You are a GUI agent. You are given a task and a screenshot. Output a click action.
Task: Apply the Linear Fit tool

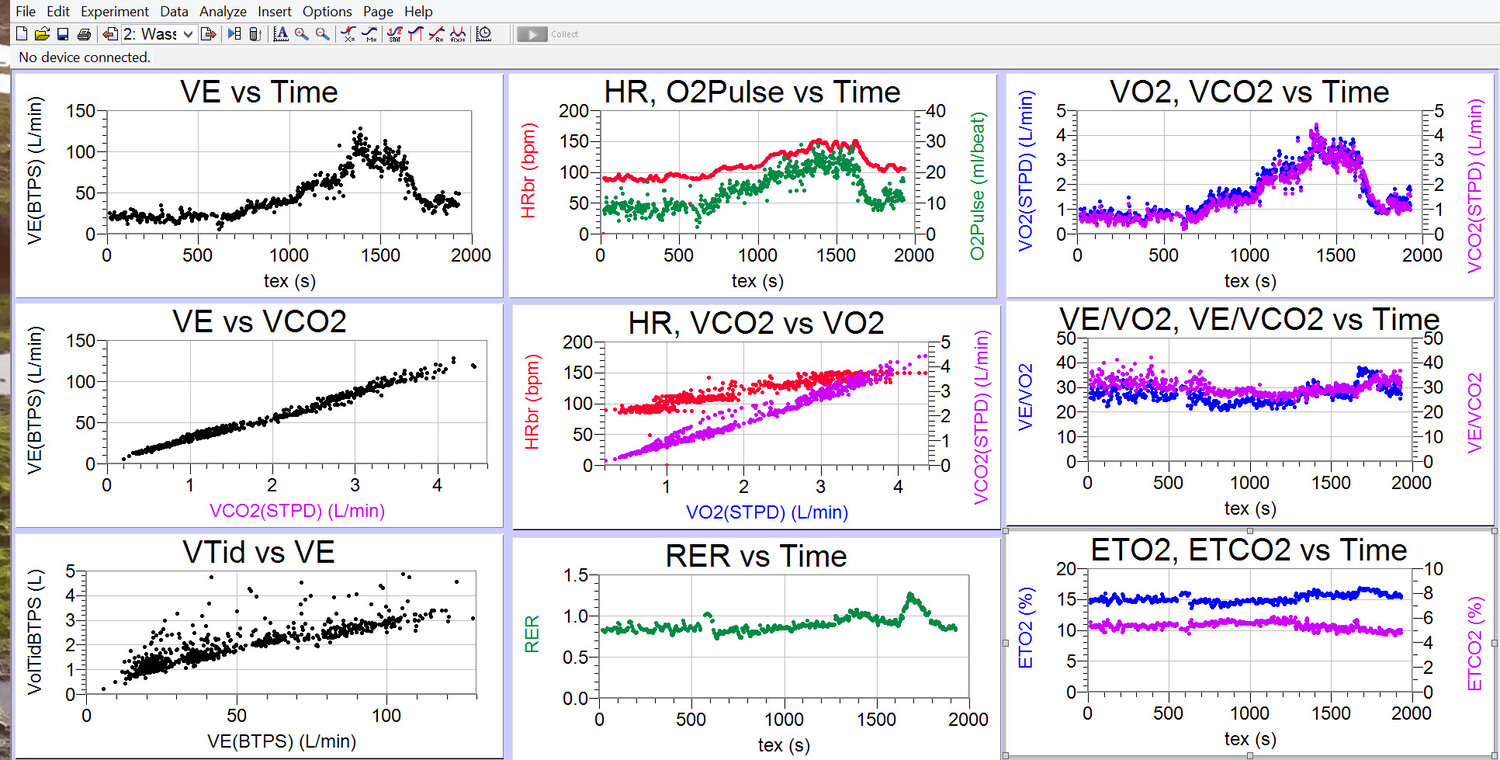point(436,34)
